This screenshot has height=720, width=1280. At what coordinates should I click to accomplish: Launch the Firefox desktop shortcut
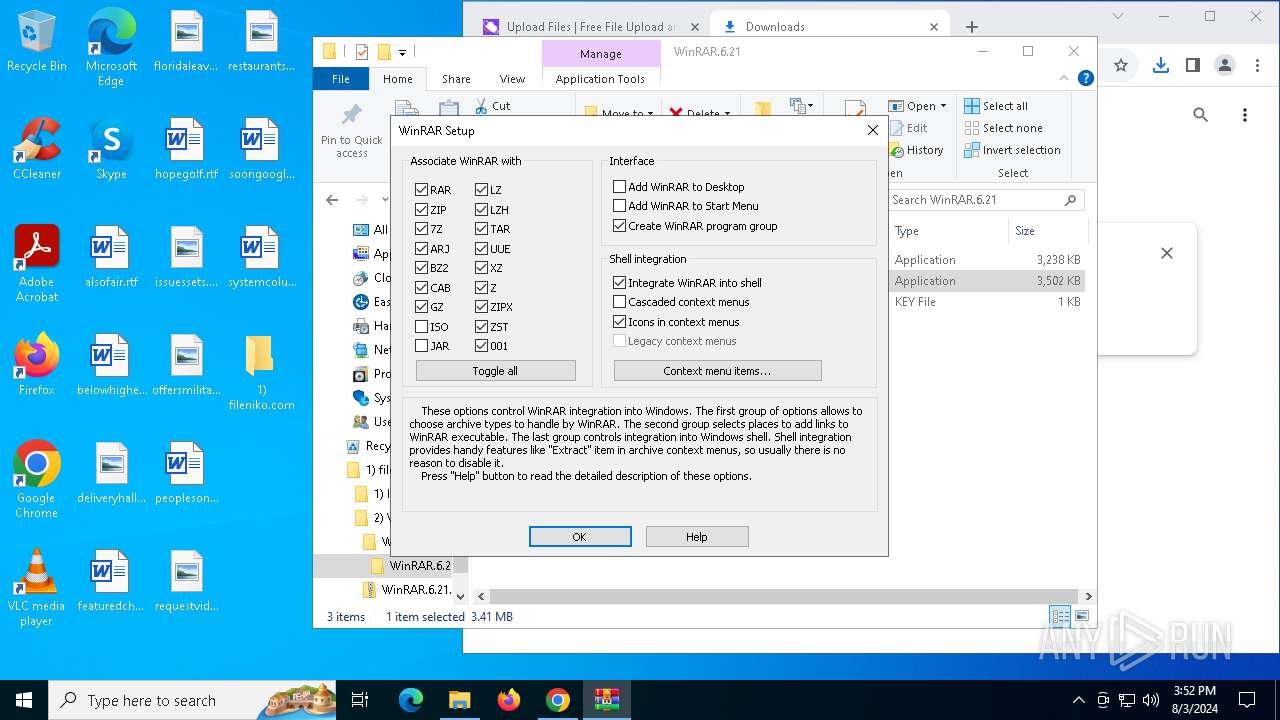pos(36,365)
